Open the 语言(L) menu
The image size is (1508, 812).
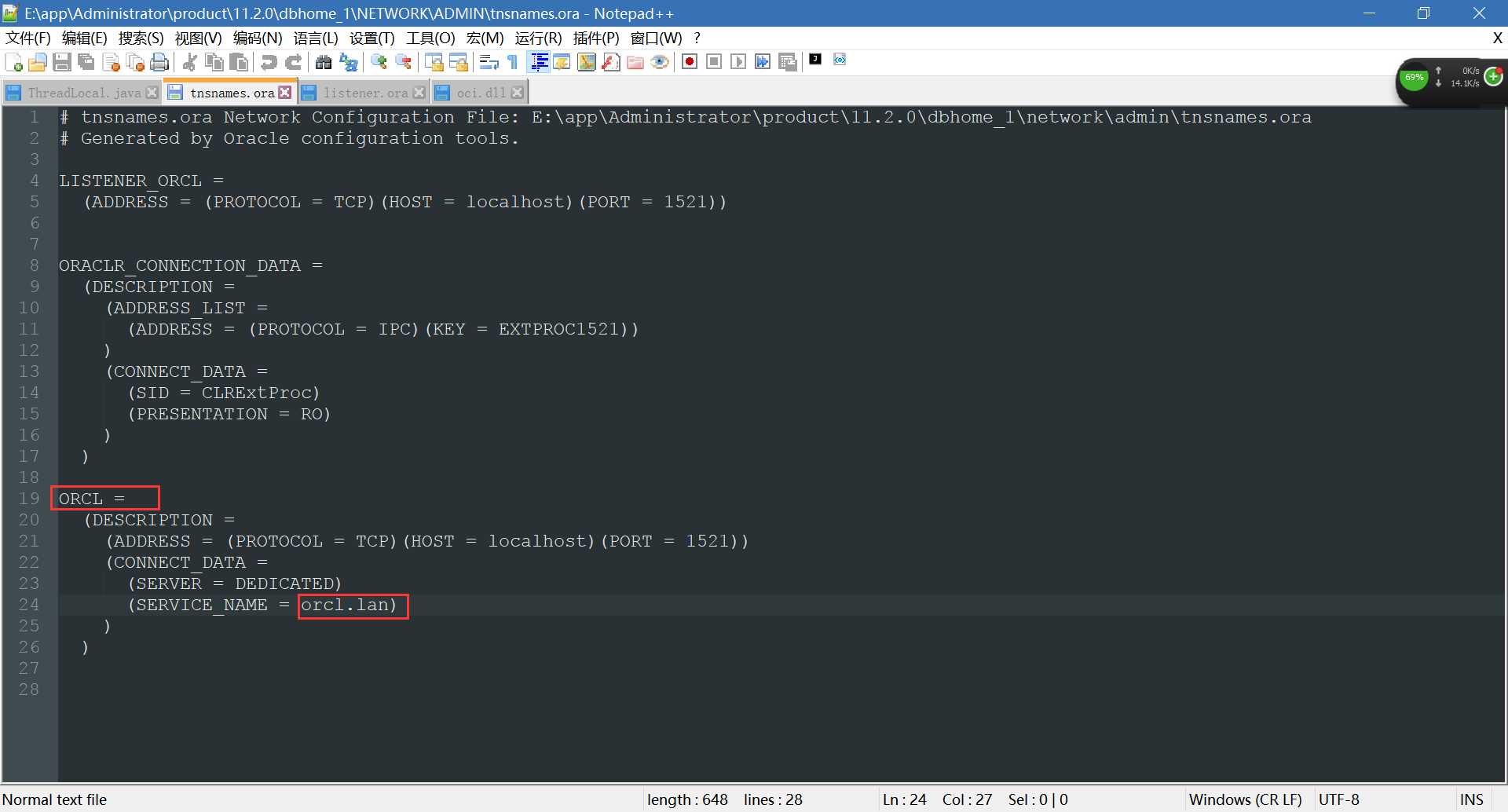316,38
